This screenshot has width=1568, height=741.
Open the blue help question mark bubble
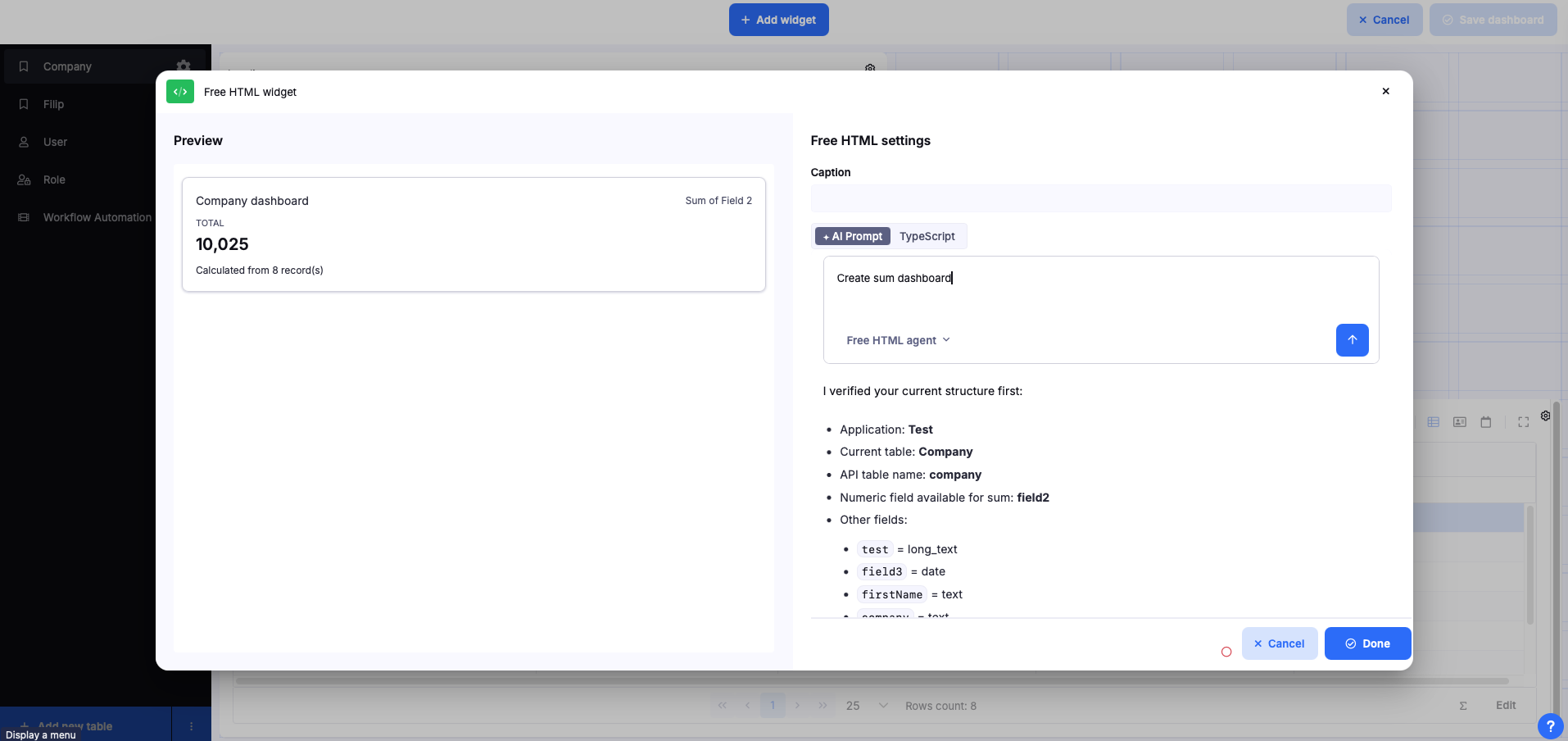[1550, 726]
